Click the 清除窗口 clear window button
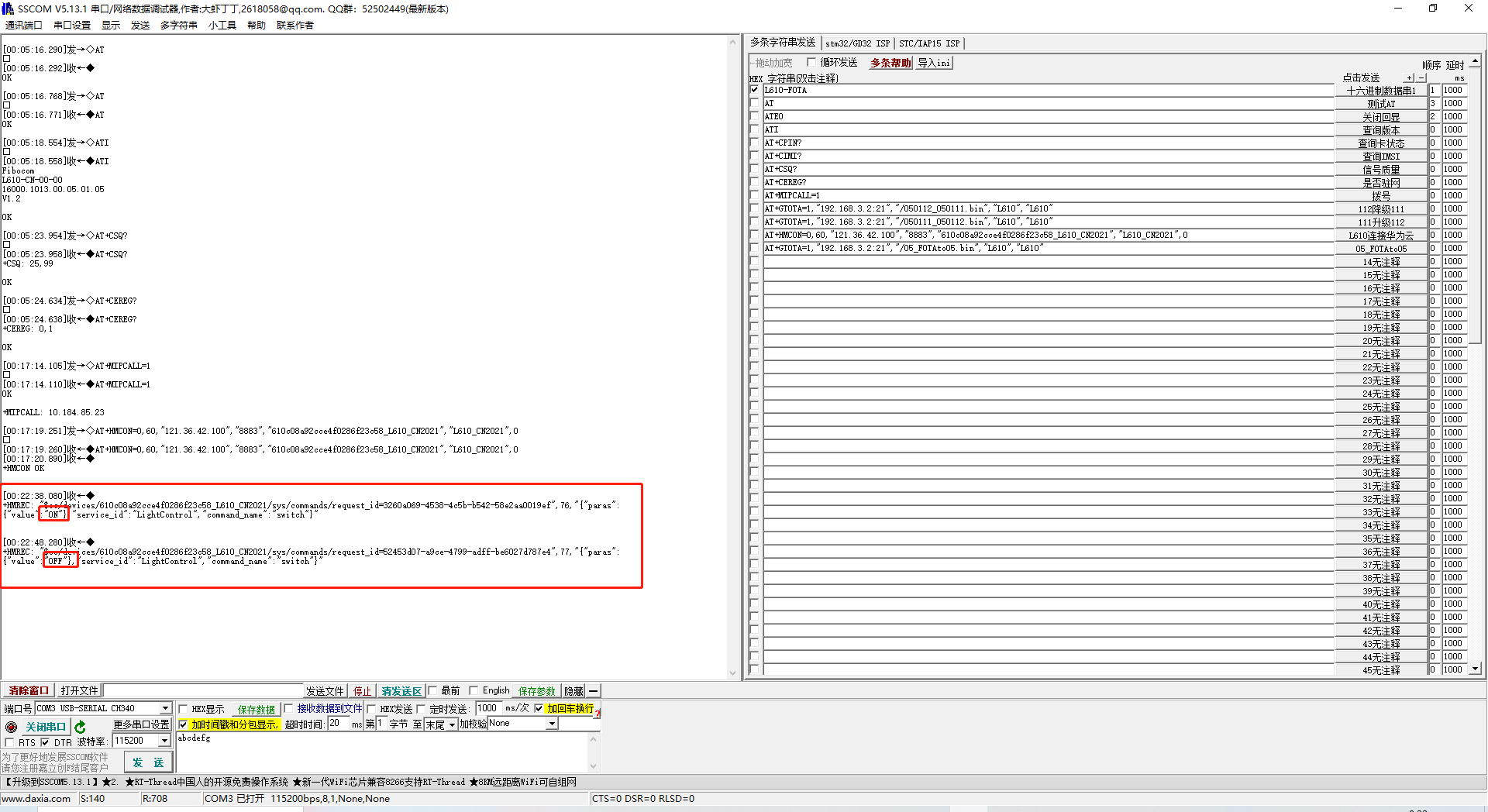Screen dimensions: 1488x812 [29, 690]
